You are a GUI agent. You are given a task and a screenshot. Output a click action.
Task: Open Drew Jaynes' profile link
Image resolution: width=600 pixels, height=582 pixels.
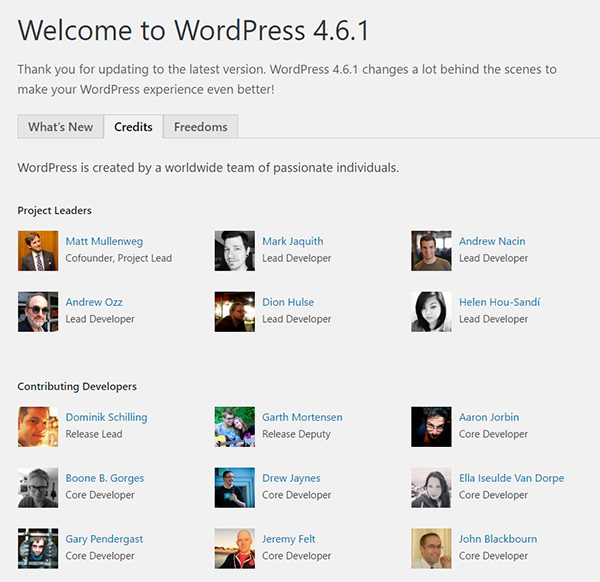click(291, 478)
